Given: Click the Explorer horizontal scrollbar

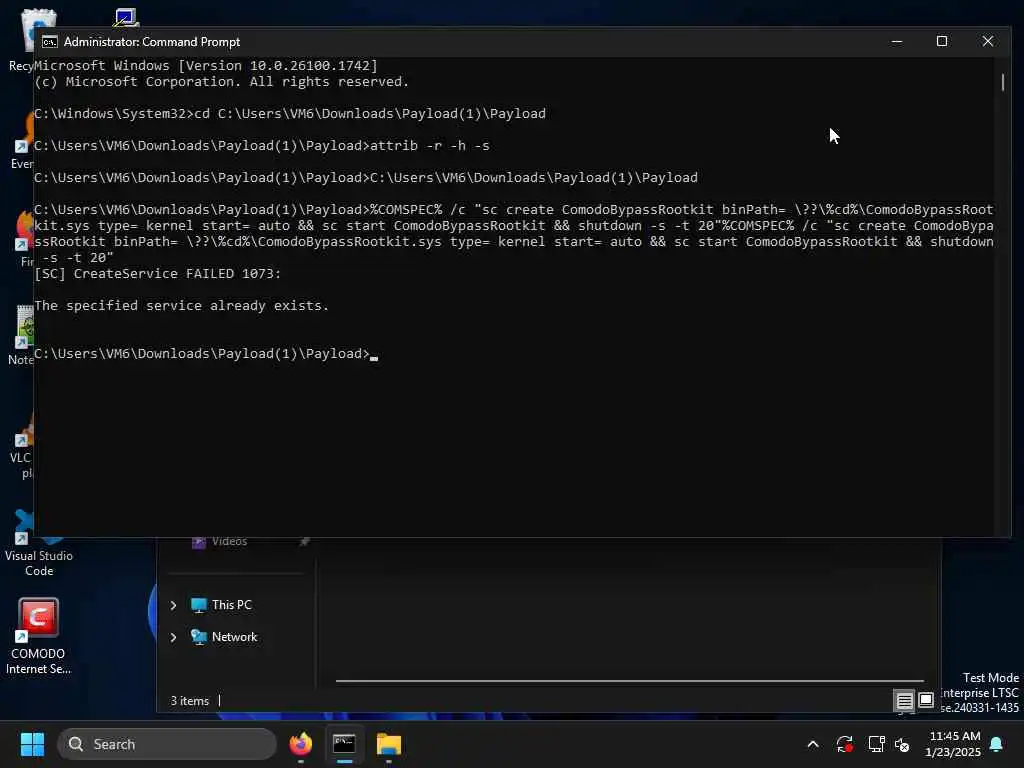Looking at the screenshot, I should point(630,680).
